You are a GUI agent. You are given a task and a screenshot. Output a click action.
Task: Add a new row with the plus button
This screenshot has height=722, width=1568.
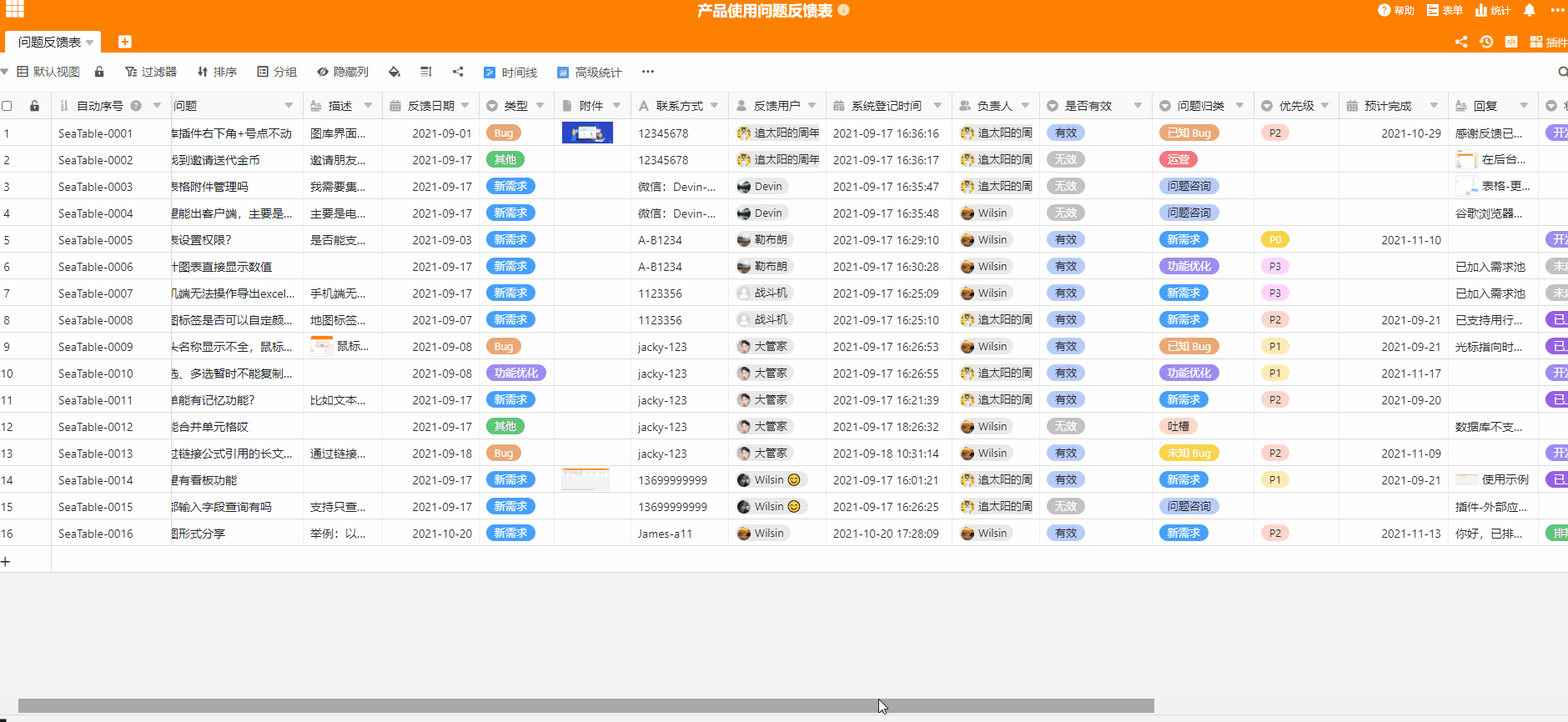(x=6, y=561)
